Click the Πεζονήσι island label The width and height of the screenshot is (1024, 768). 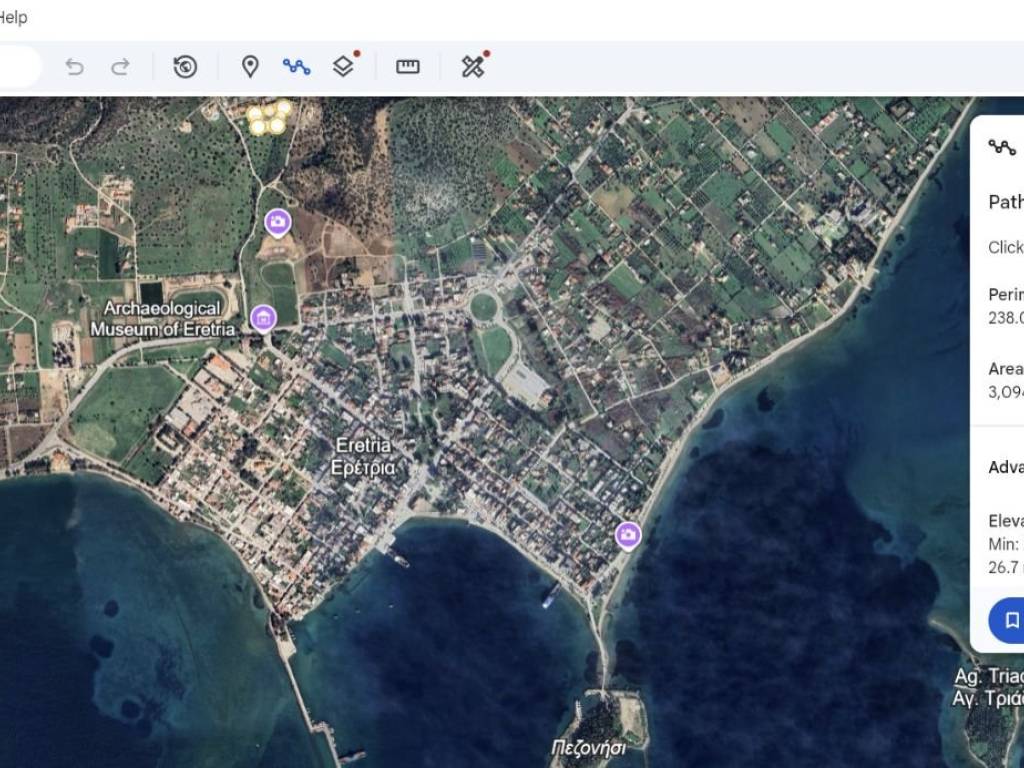pos(588,748)
